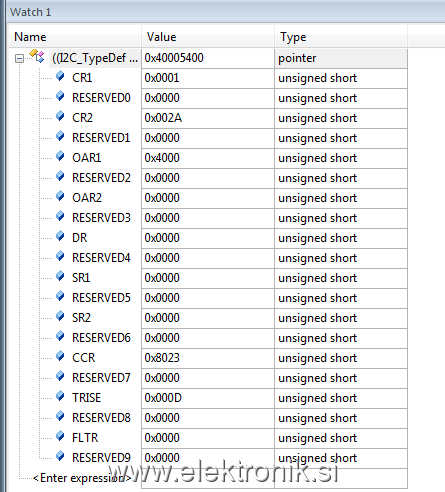
Task: Click the 'unsigned short' type of CCR
Action: pos(318,358)
